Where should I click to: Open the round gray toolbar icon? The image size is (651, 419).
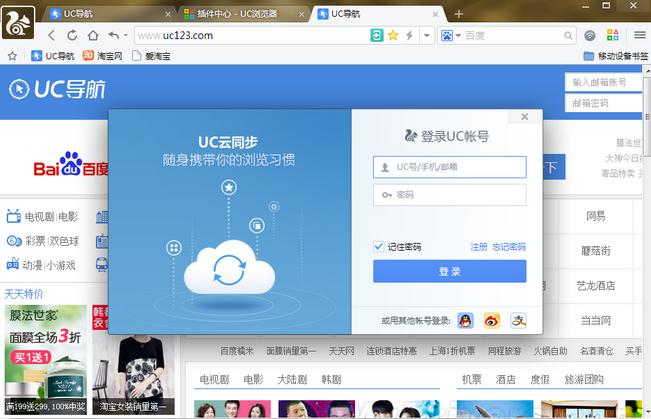coord(590,36)
